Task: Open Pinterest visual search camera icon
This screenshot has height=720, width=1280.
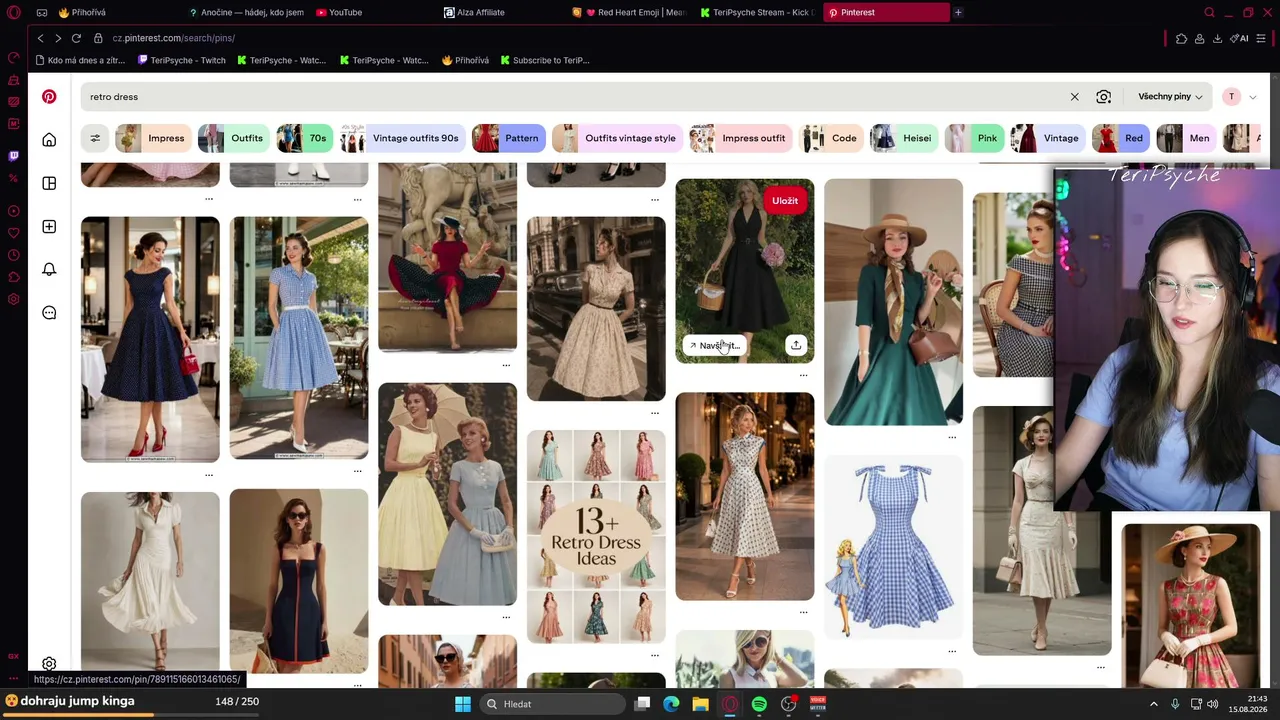Action: click(x=1103, y=97)
